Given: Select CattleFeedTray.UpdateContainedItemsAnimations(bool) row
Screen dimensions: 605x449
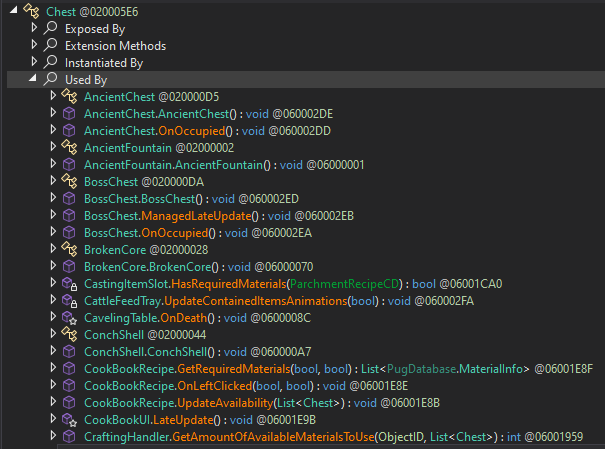Looking at the screenshot, I should [279, 300].
